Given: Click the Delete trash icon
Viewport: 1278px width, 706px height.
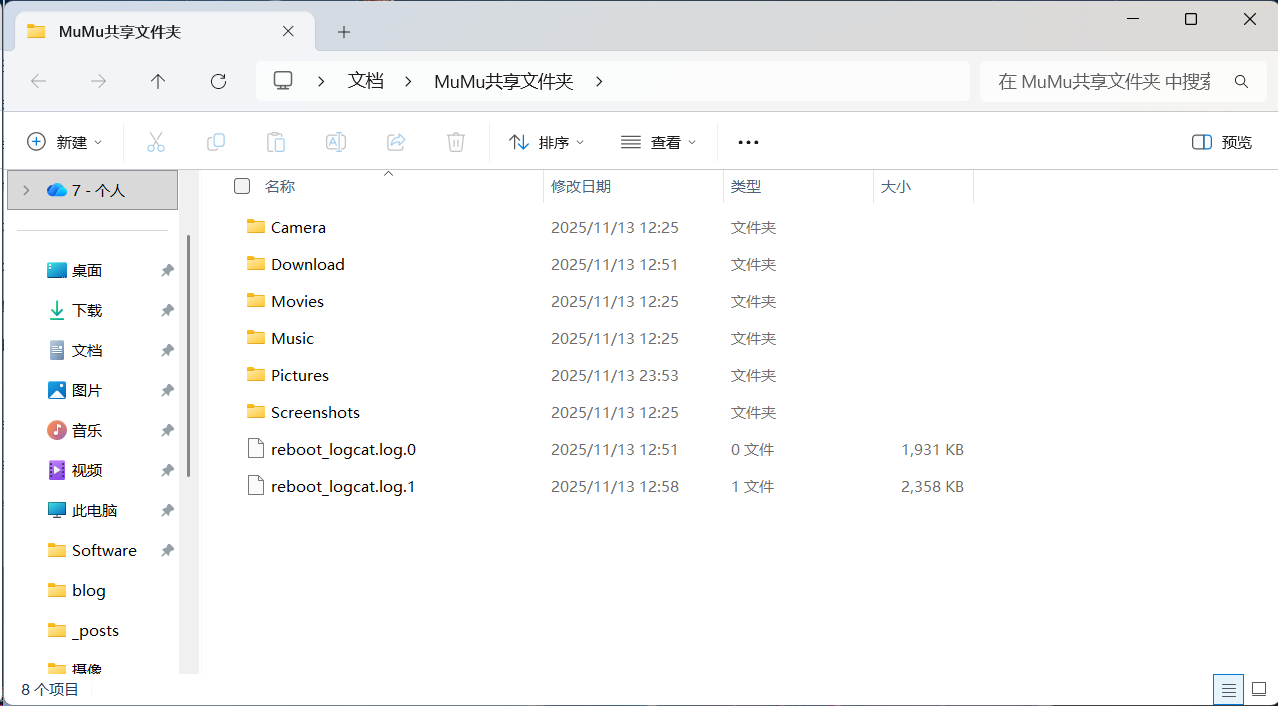Looking at the screenshot, I should click(456, 142).
